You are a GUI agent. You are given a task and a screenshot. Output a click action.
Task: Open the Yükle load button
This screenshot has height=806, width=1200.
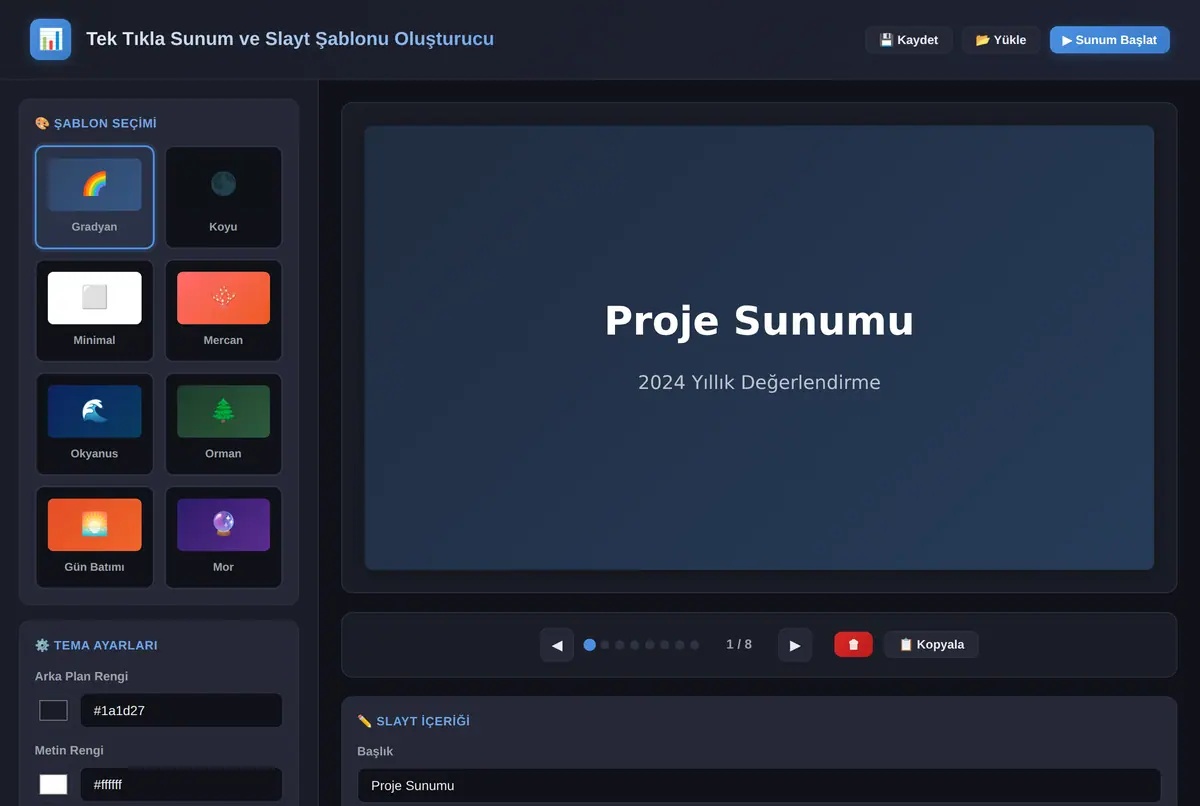pos(1000,40)
